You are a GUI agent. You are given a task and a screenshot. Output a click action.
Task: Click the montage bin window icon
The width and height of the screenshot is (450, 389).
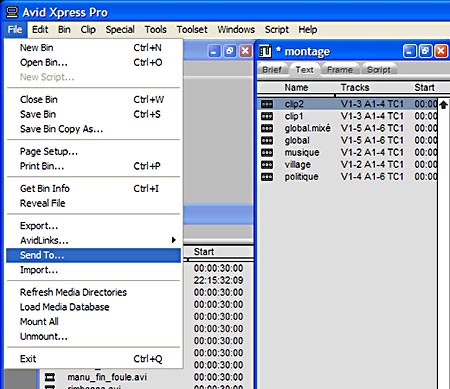pos(265,51)
